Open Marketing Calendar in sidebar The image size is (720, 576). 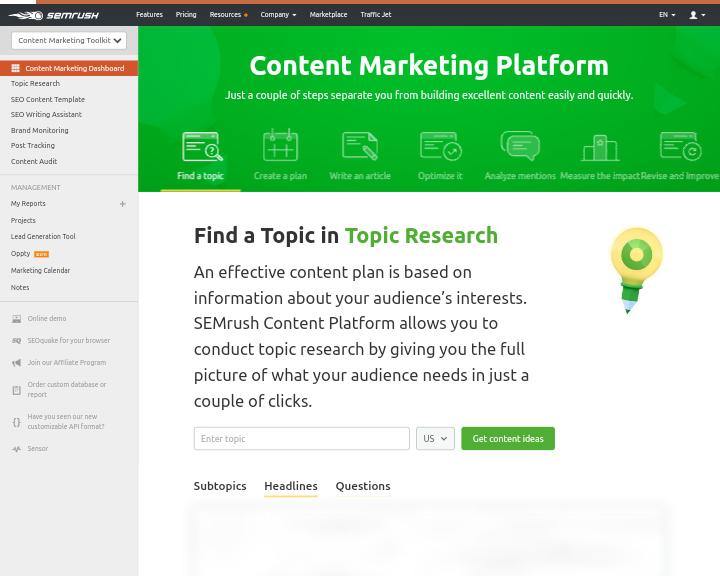point(40,271)
